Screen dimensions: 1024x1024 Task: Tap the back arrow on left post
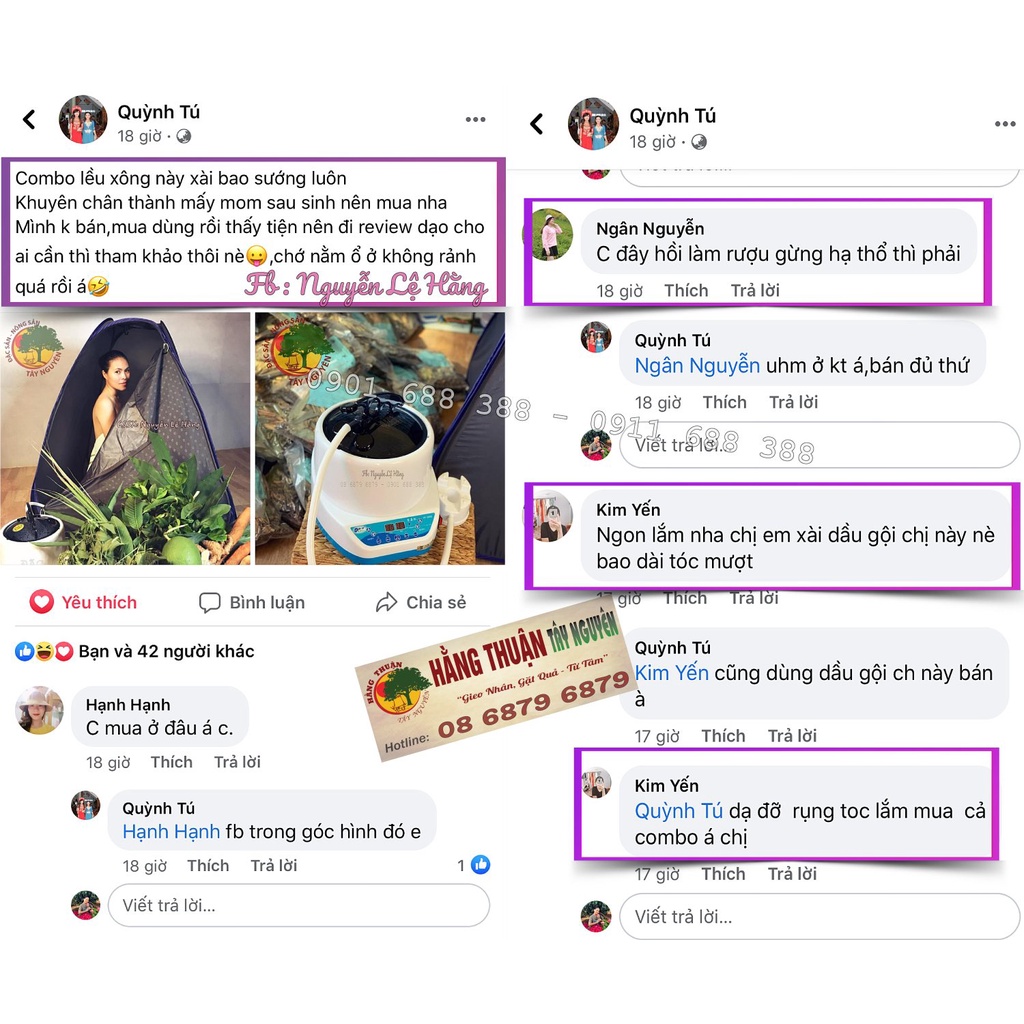(29, 120)
